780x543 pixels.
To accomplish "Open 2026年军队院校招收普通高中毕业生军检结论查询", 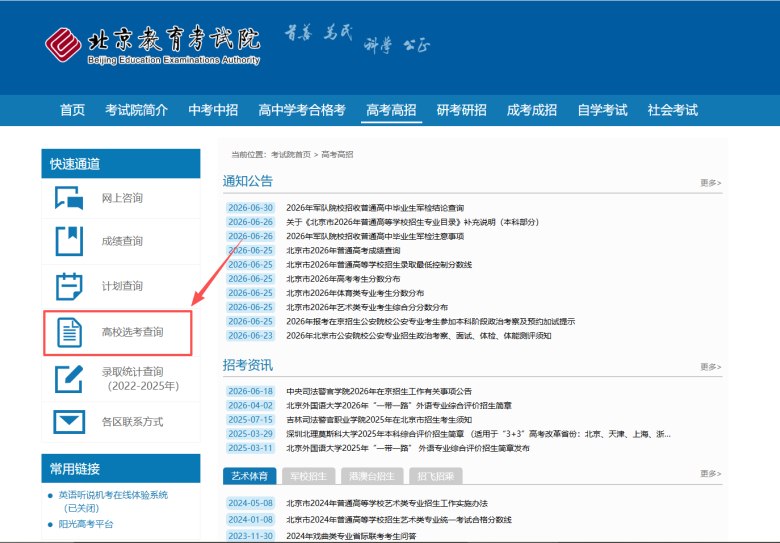I will point(375,208).
